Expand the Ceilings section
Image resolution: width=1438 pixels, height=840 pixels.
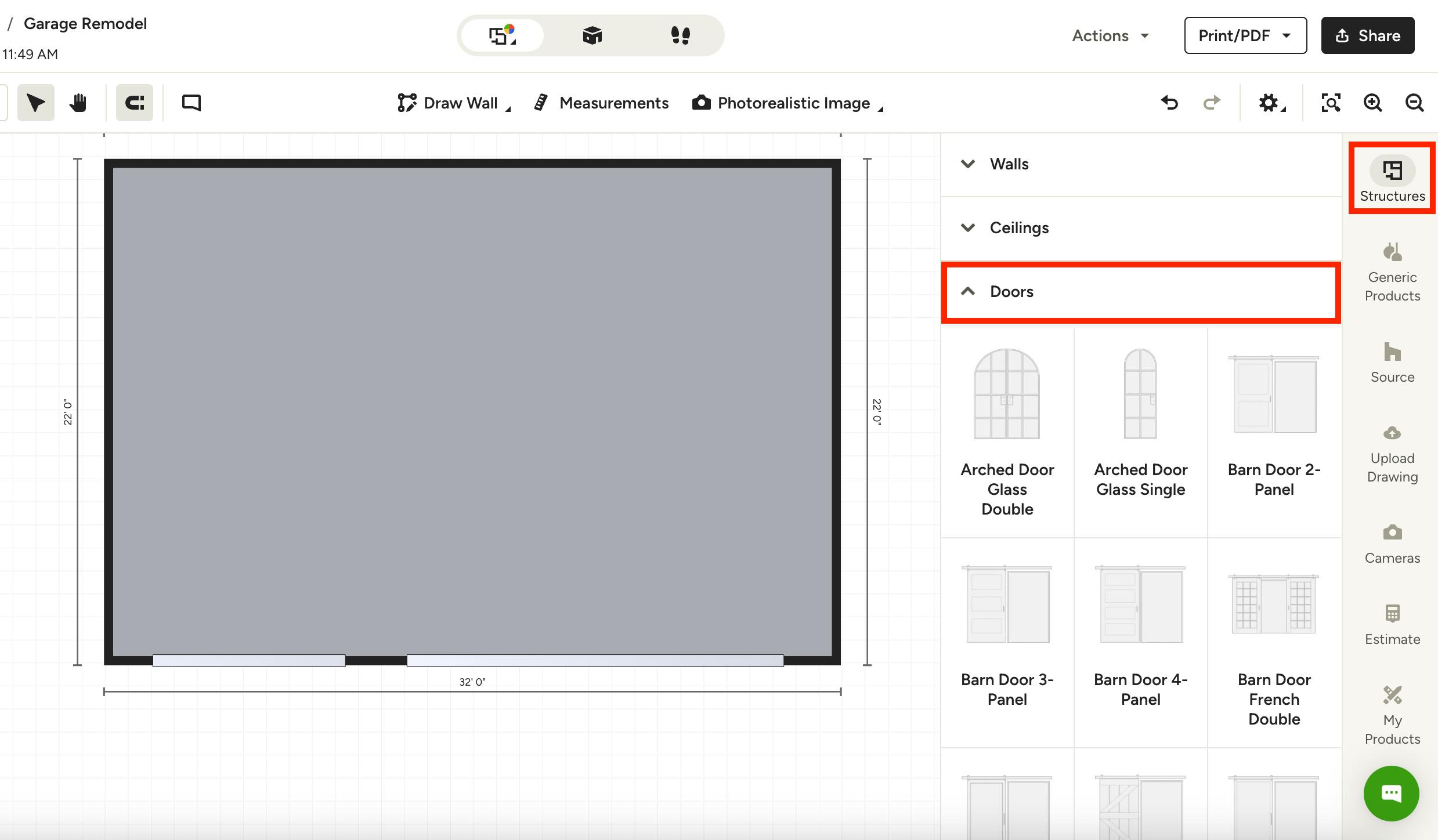point(1141,228)
